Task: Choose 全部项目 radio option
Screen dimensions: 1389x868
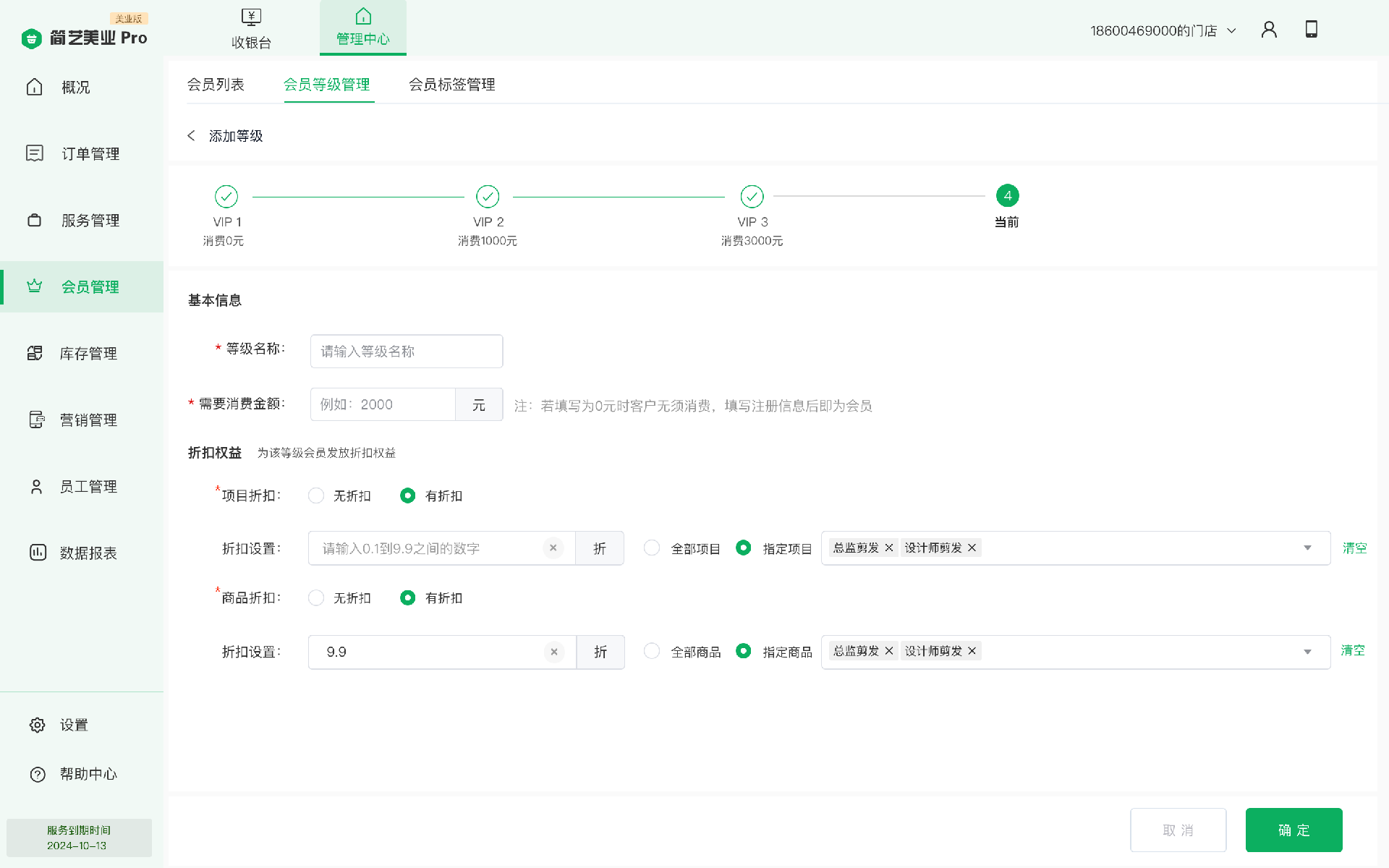Action: tap(652, 548)
